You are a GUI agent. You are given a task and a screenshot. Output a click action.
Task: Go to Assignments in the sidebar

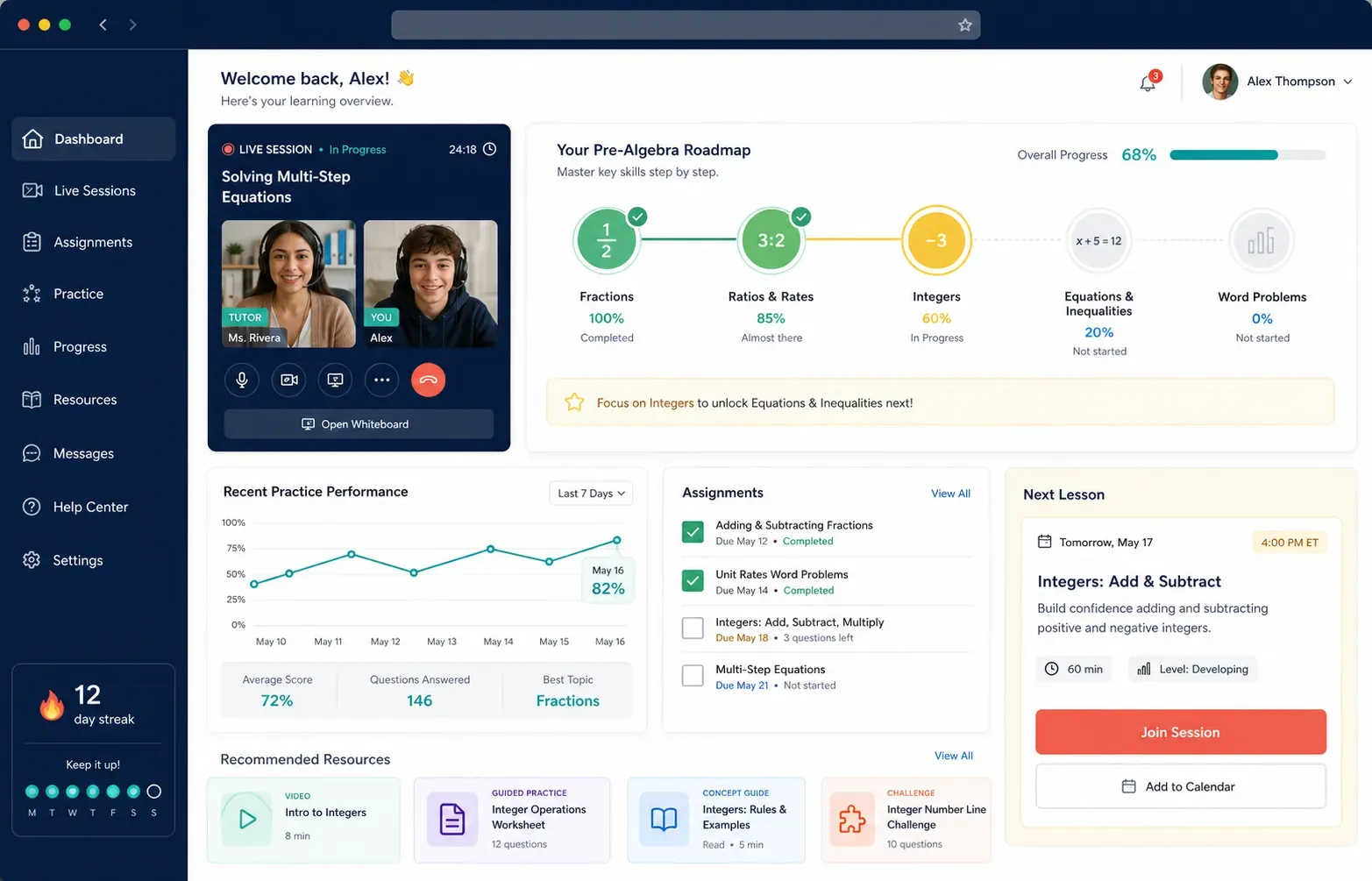tap(94, 242)
